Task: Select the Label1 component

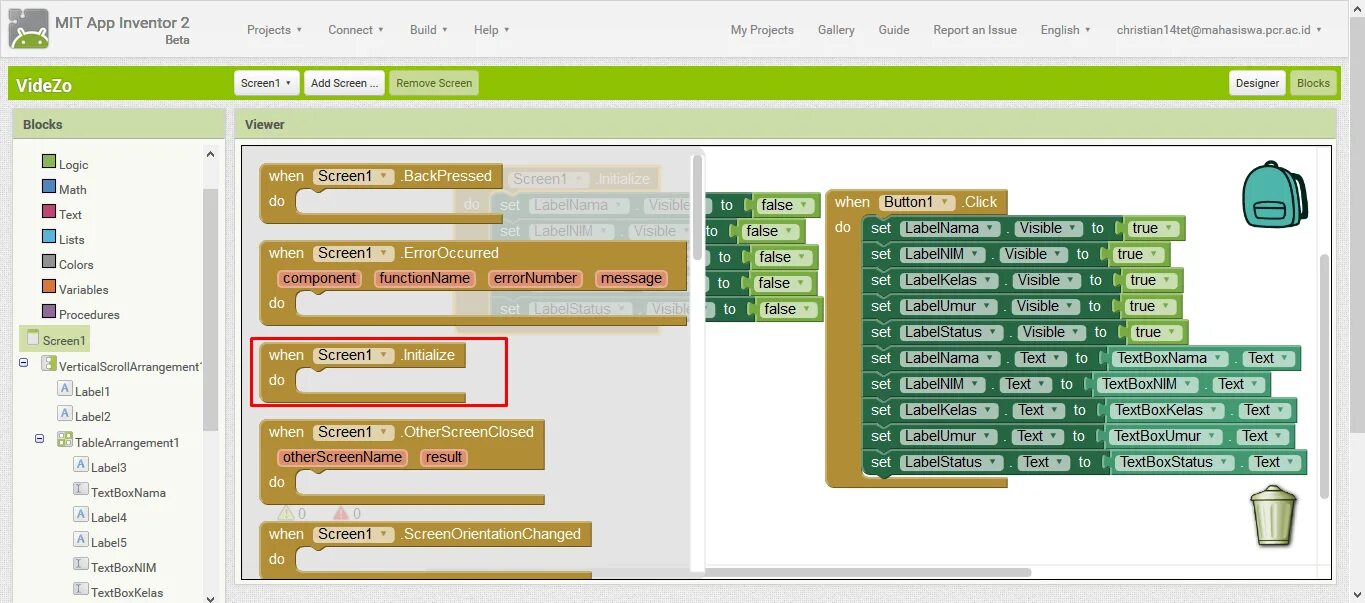Action: (84, 391)
